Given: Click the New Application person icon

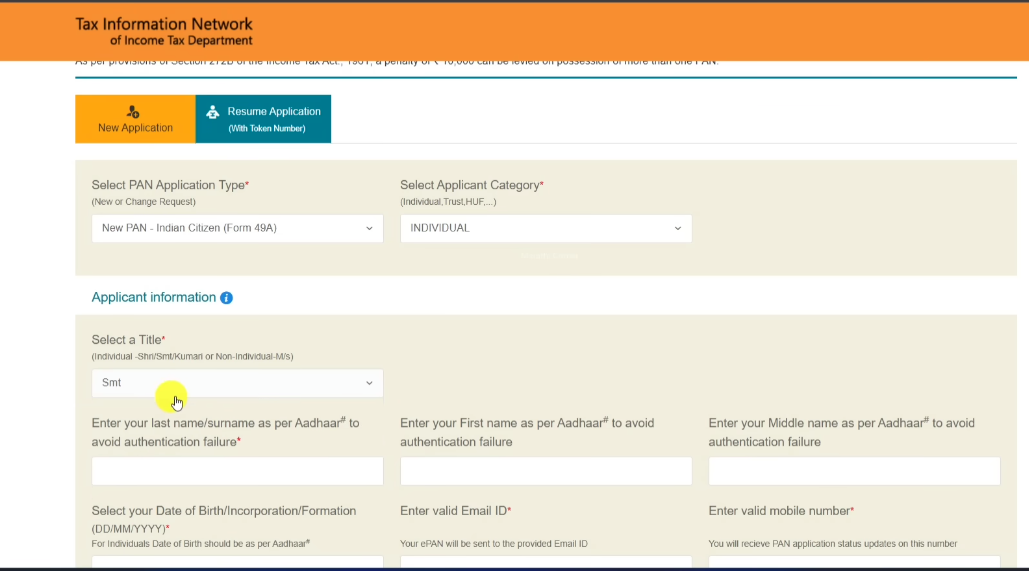Looking at the screenshot, I should pyautogui.click(x=134, y=111).
